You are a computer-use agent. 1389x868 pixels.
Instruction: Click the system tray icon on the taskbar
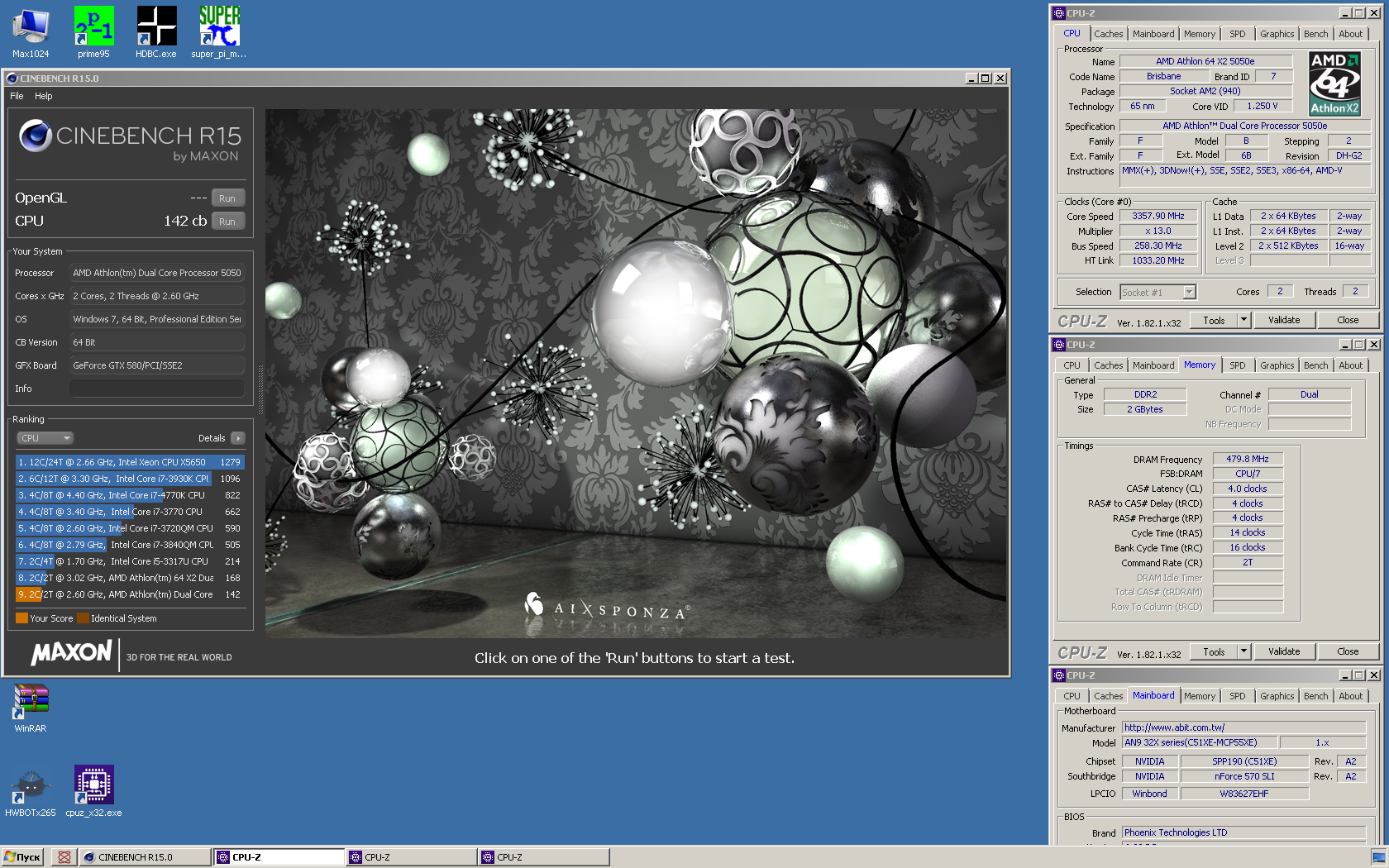1378,857
